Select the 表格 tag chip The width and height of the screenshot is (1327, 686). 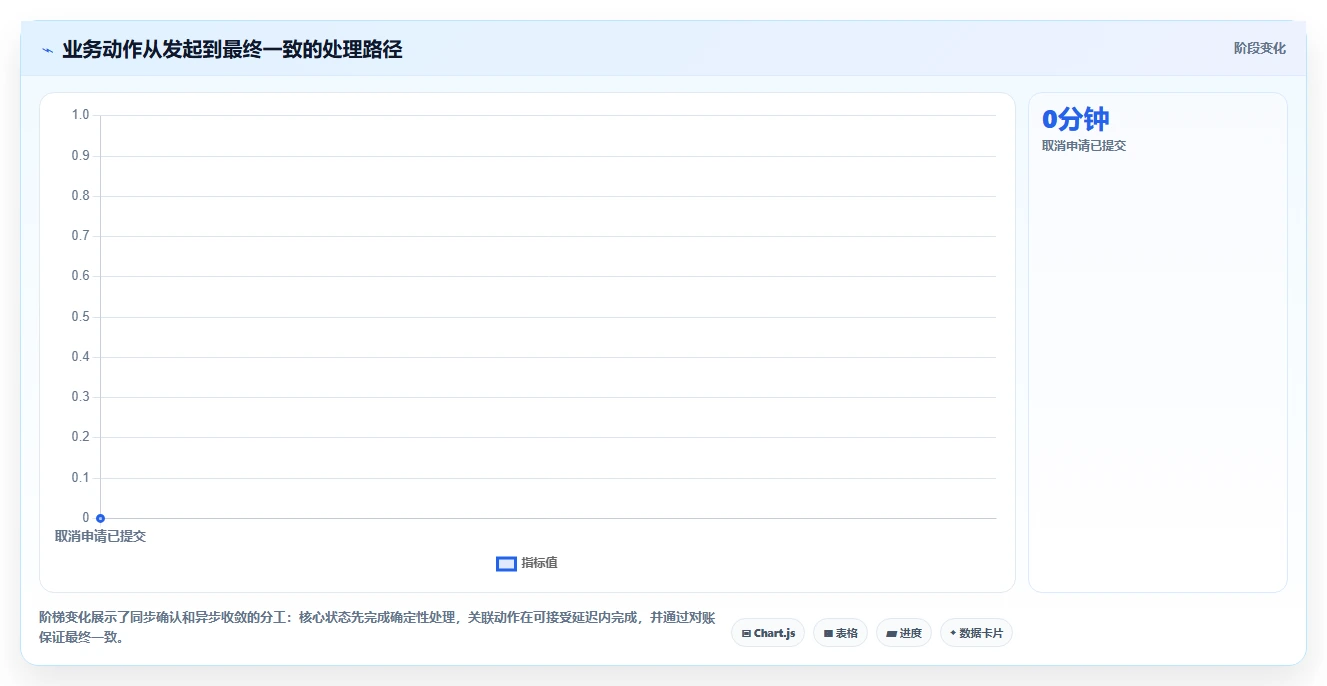point(840,633)
